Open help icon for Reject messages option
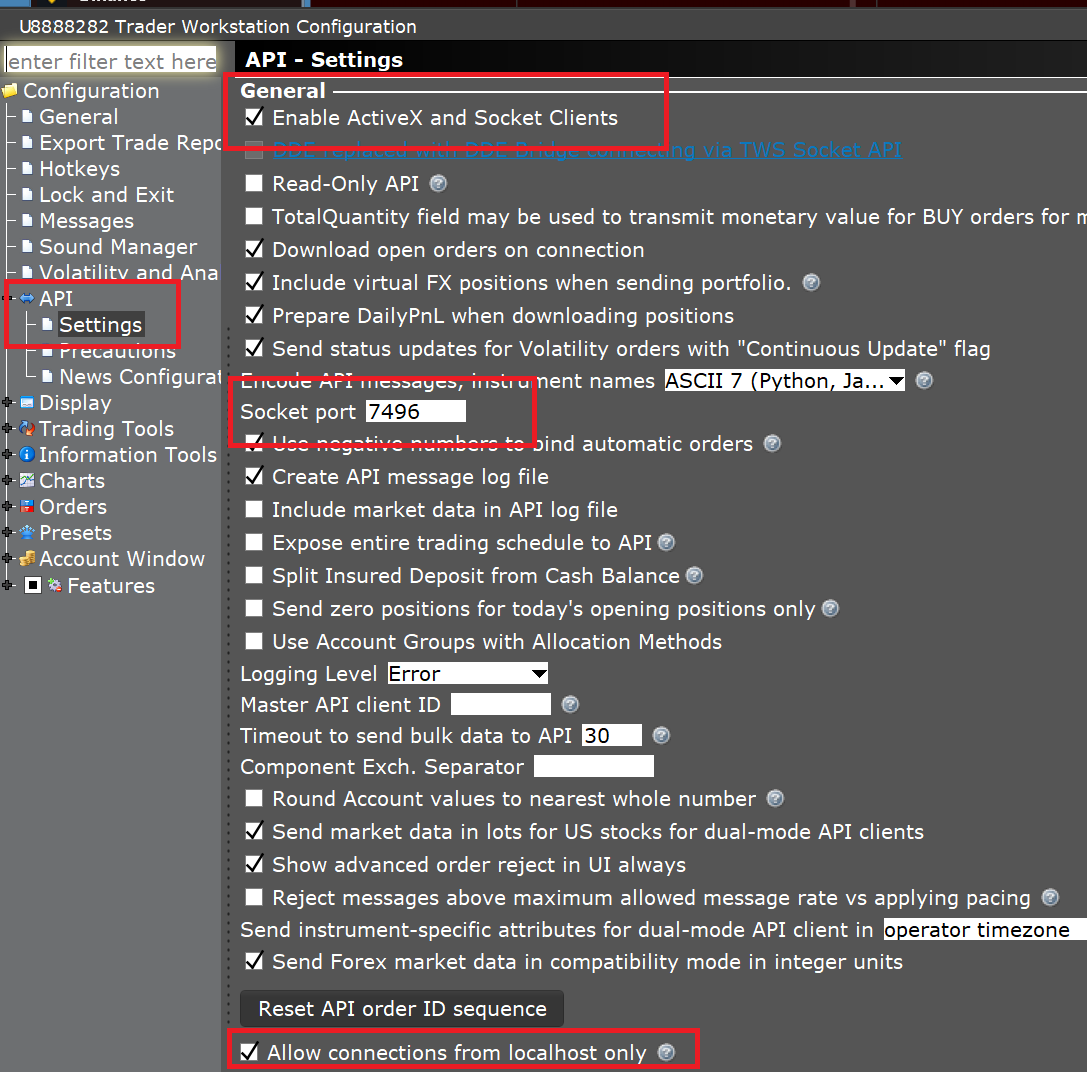This screenshot has width=1087, height=1072. [1050, 897]
